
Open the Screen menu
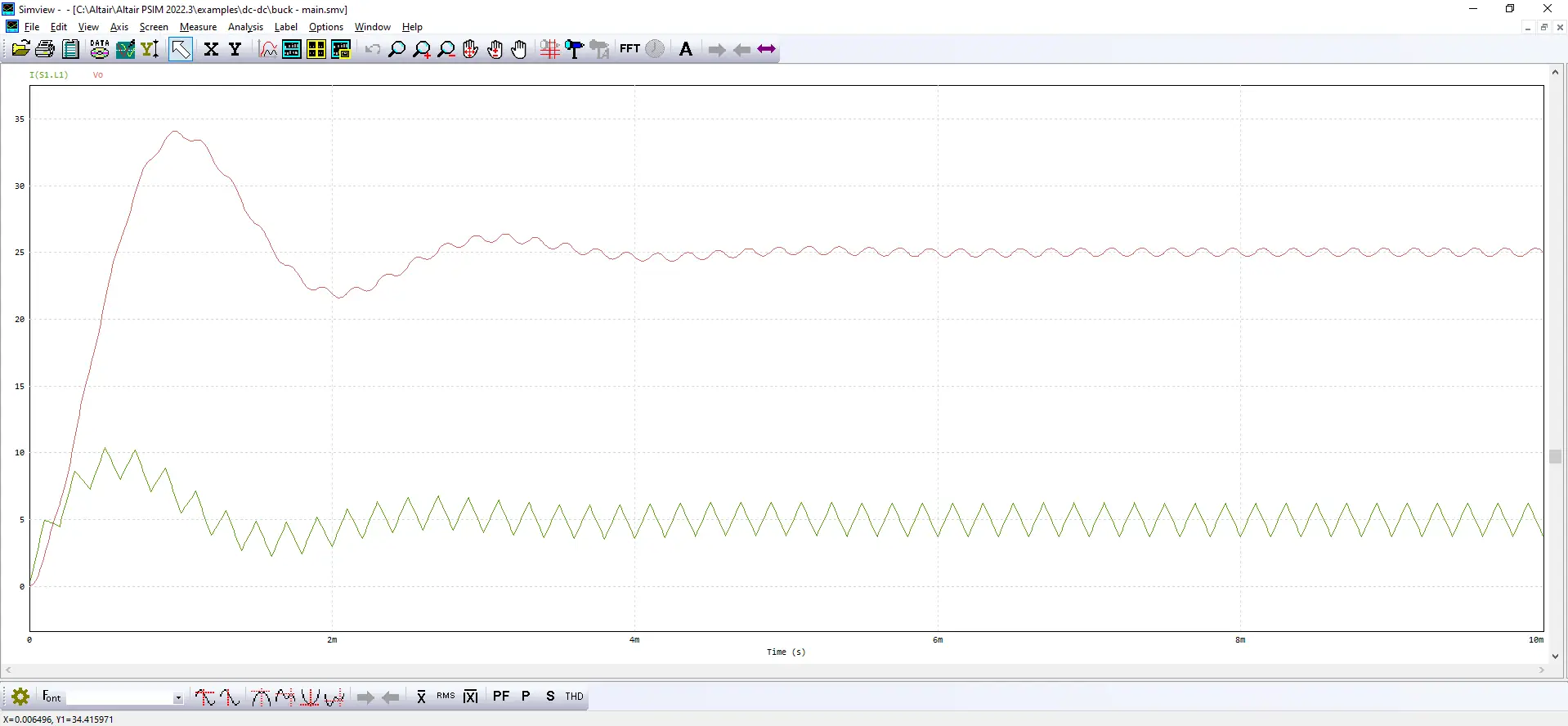point(154,27)
